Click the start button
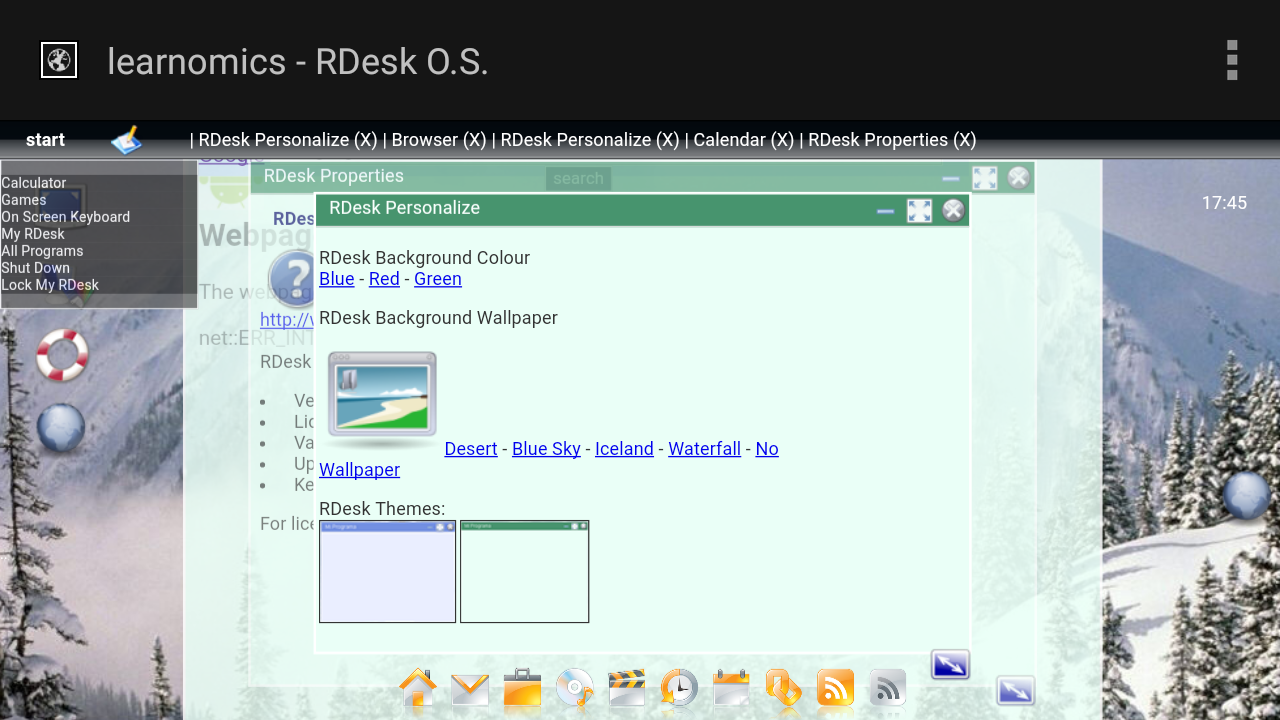 45,140
